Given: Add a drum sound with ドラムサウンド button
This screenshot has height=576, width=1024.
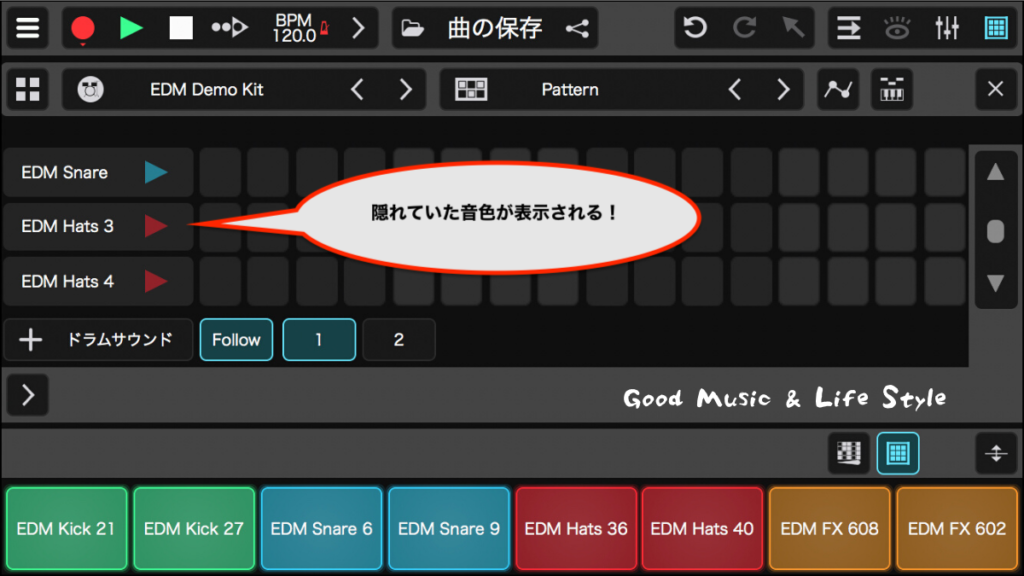Looking at the screenshot, I should [x=99, y=340].
